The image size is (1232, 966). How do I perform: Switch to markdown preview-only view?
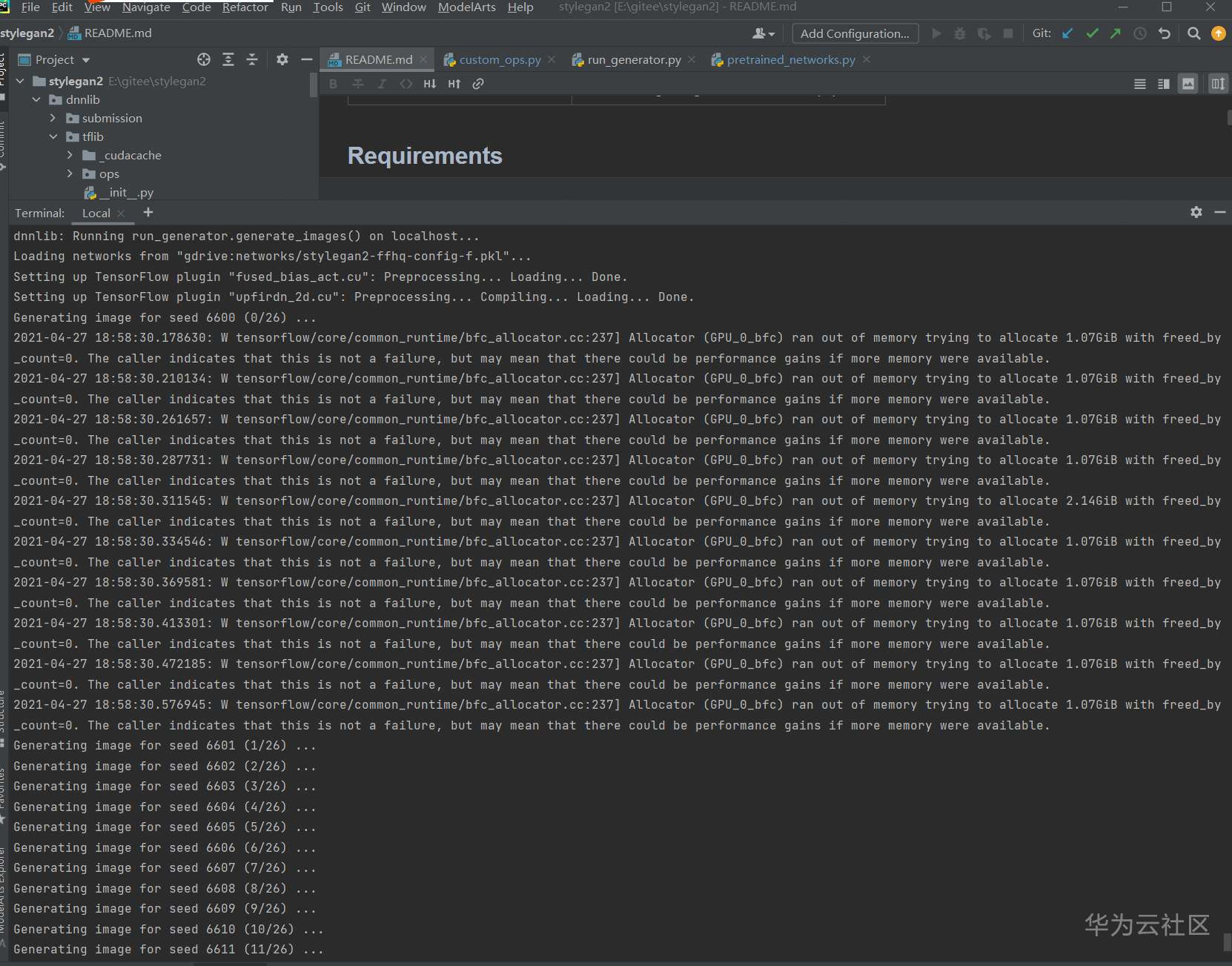tap(1188, 84)
